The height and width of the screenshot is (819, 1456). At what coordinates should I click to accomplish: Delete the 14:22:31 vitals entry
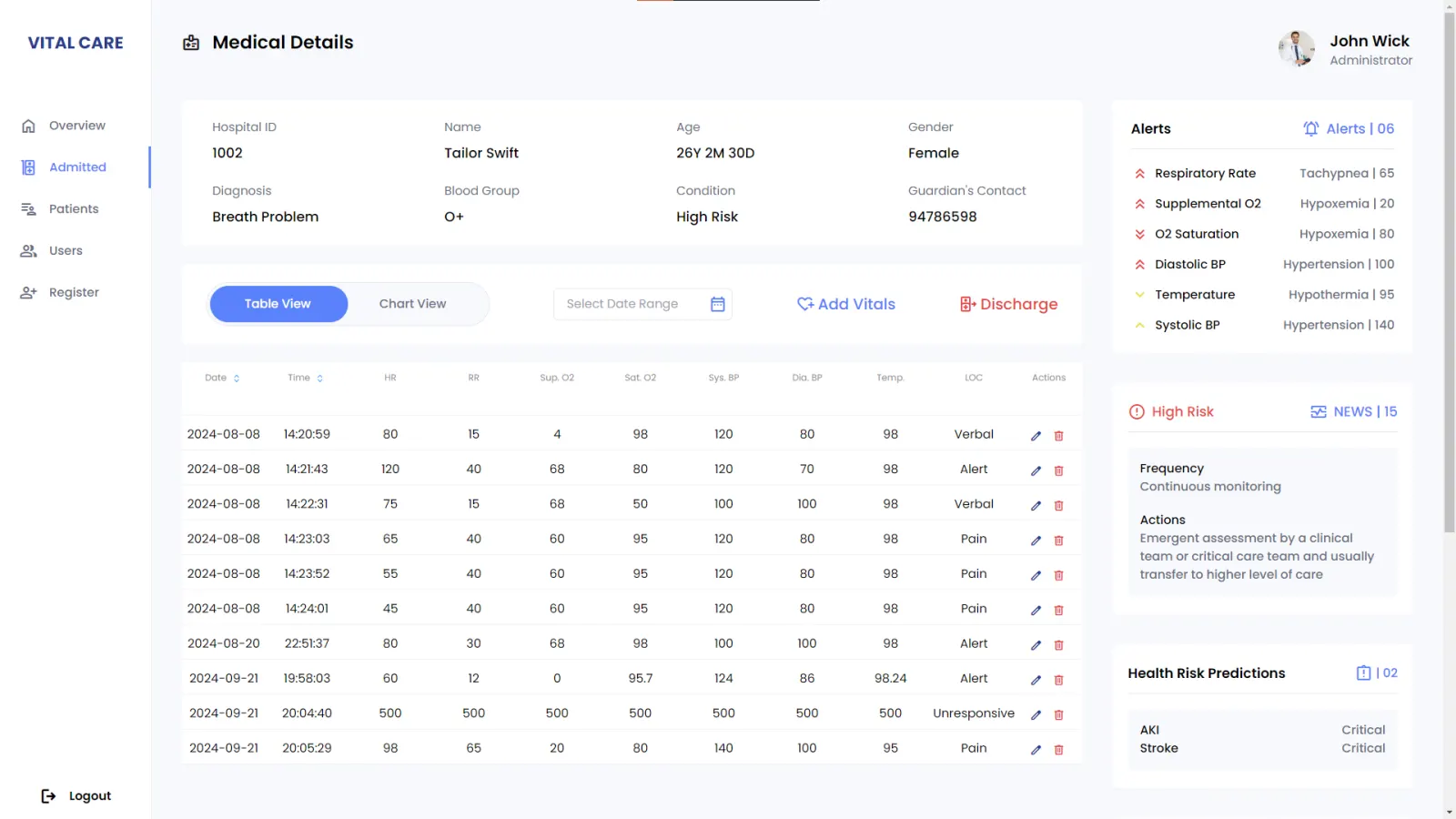pyautogui.click(x=1058, y=505)
